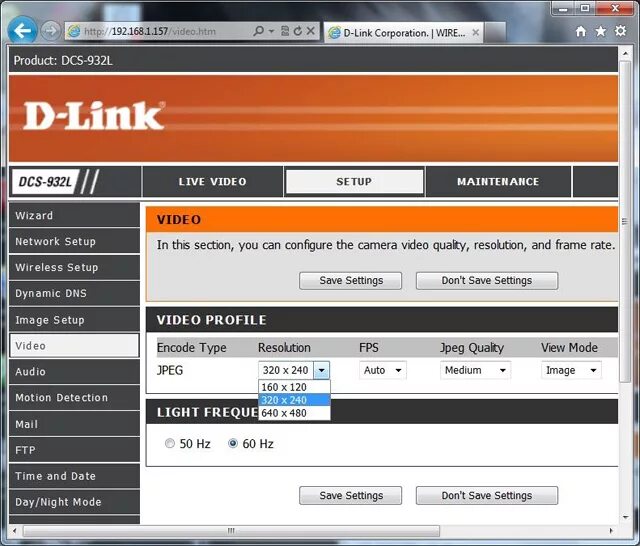Image resolution: width=640 pixels, height=546 pixels.
Task: Click the DCS-932L model badge
Action: pos(45,181)
